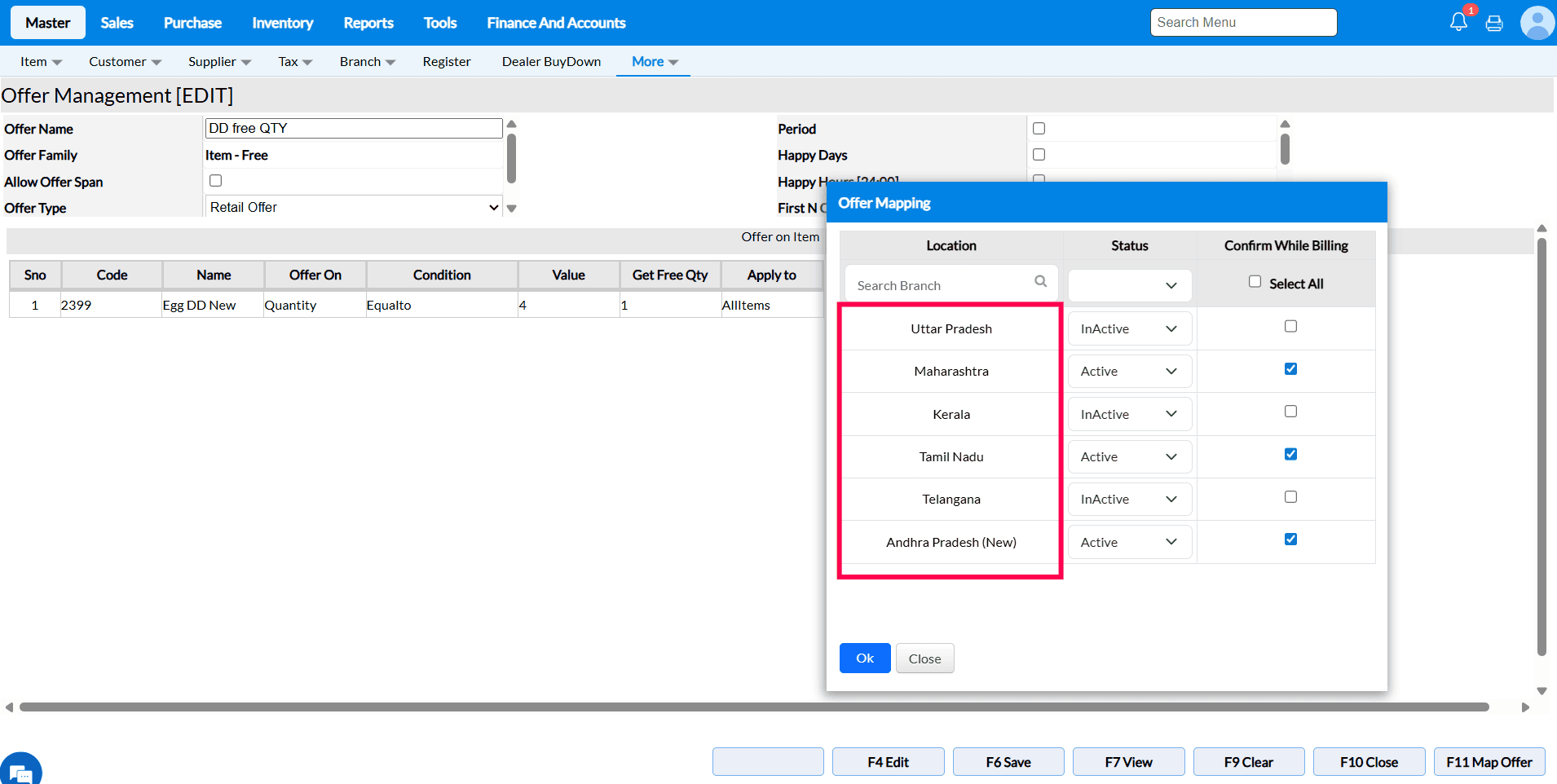
Task: Click Ok in Offer Mapping dialog
Action: click(864, 658)
